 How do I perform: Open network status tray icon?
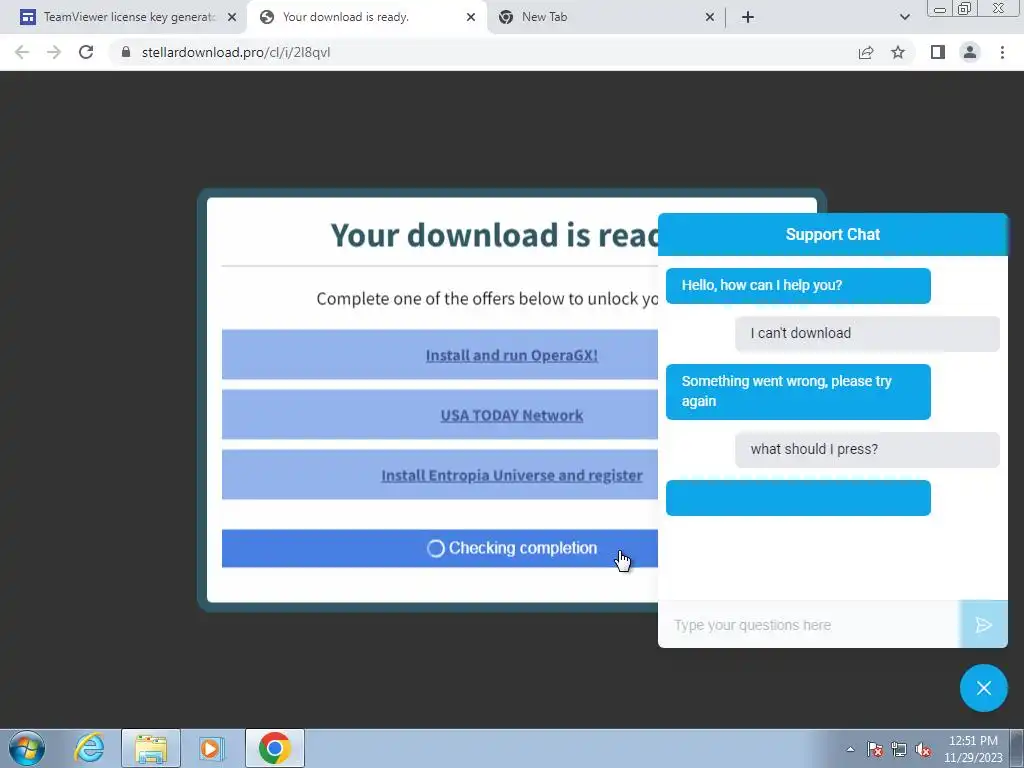tap(899, 749)
